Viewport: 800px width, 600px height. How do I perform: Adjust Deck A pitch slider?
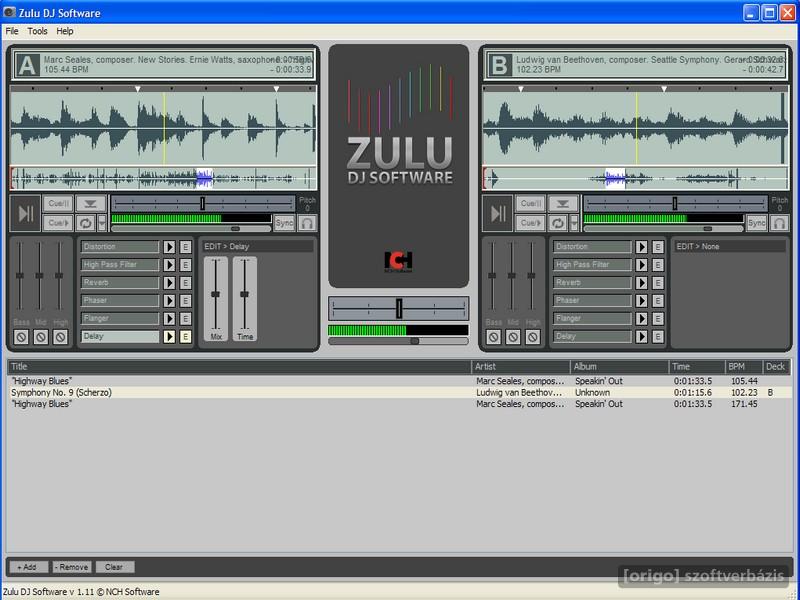point(203,204)
